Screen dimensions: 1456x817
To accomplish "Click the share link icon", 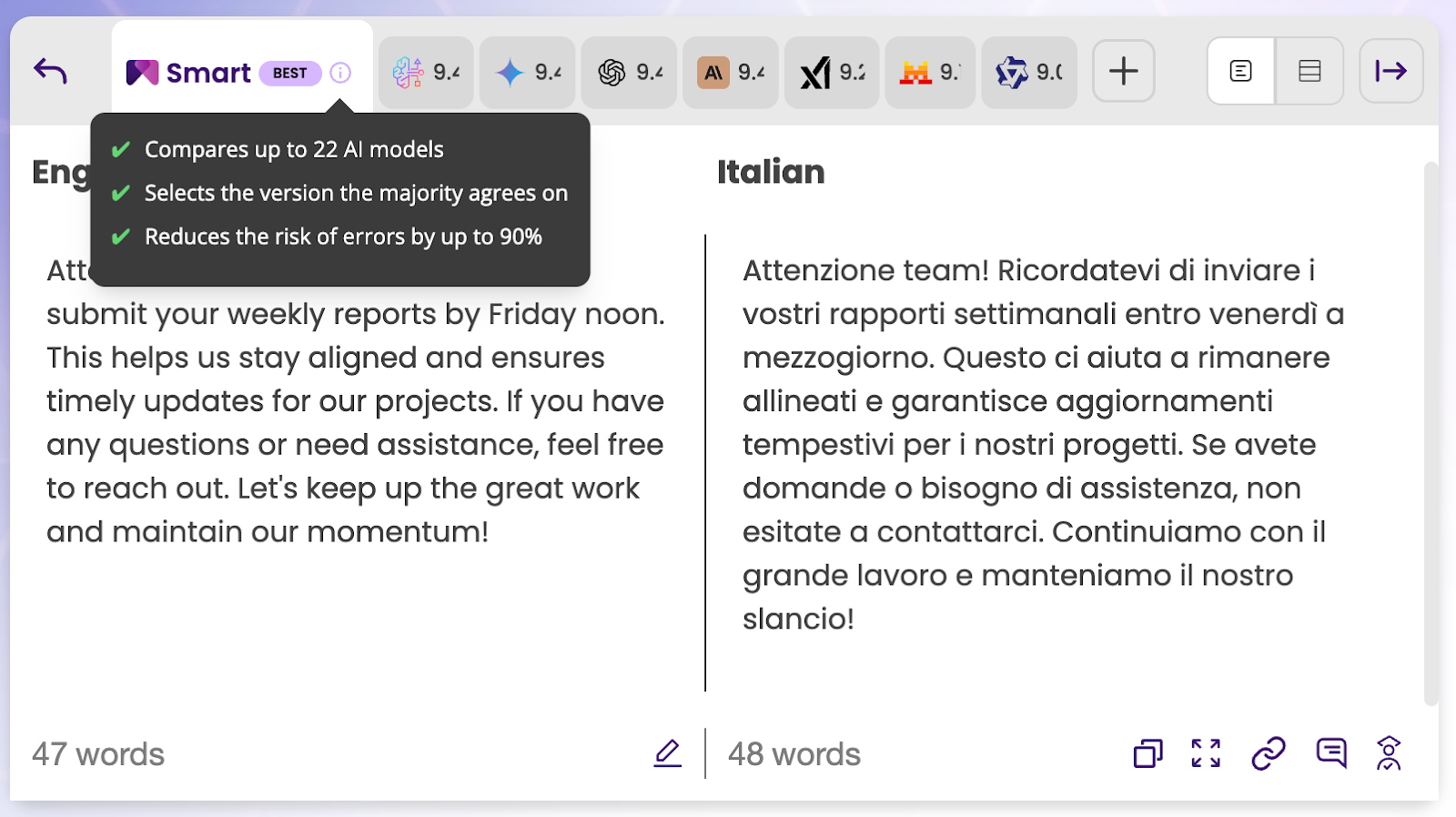I will [1268, 753].
